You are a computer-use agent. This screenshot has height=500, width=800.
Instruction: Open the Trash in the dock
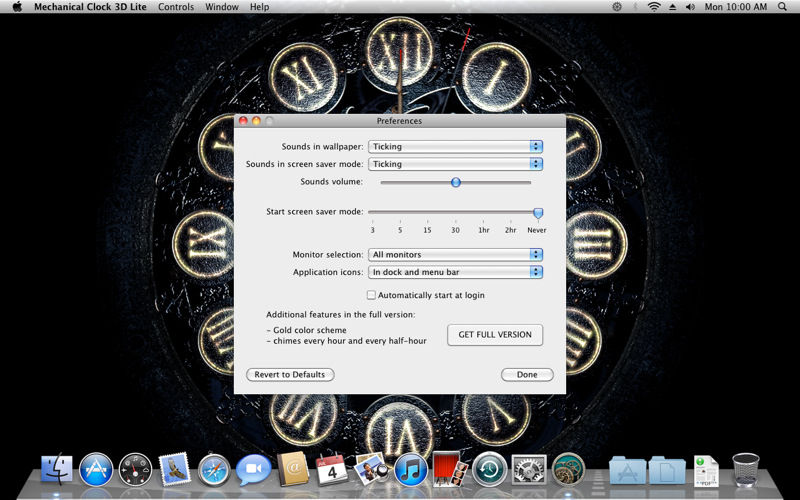tap(745, 469)
